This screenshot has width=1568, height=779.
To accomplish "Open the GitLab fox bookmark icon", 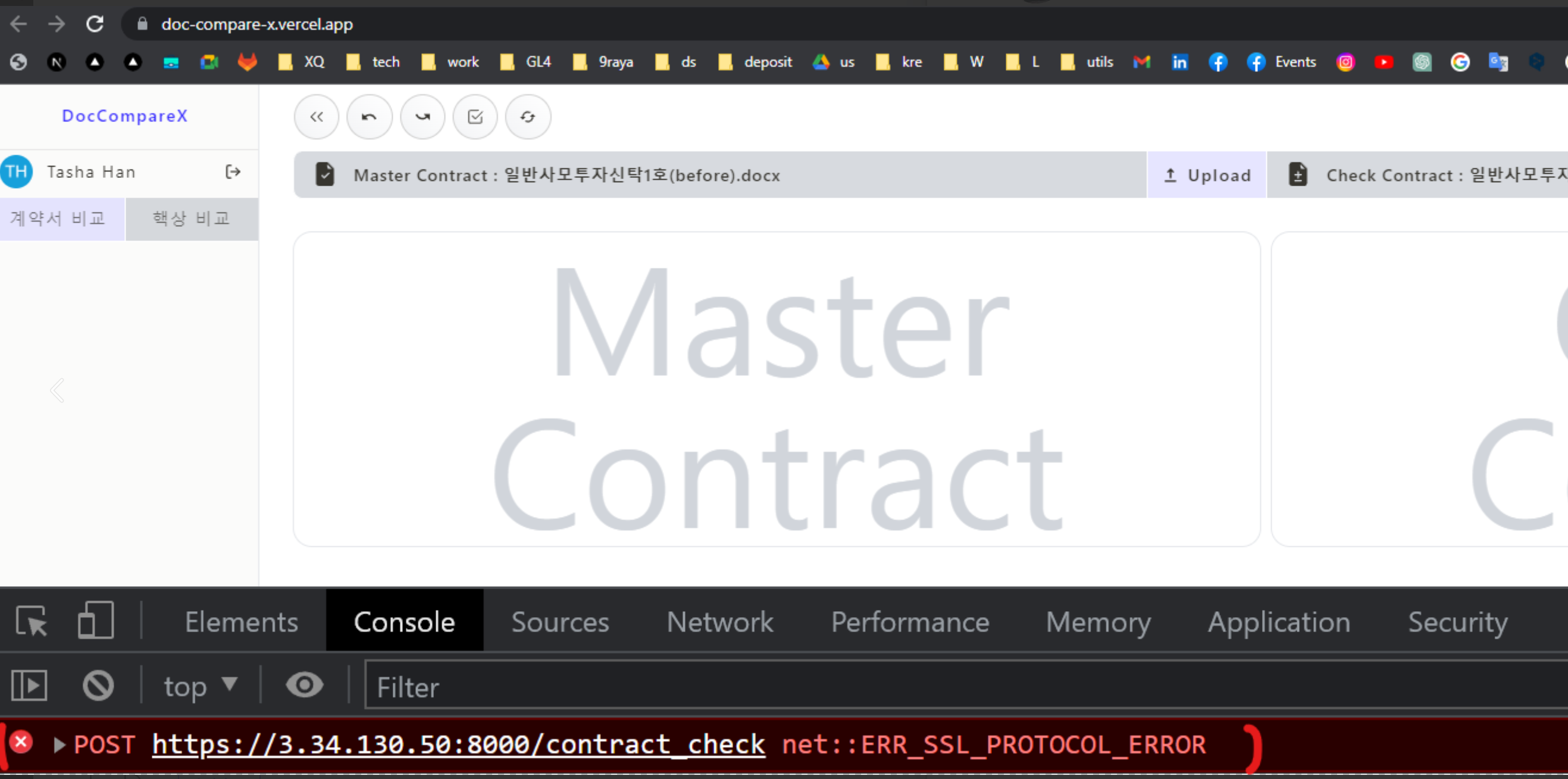I will 247,62.
